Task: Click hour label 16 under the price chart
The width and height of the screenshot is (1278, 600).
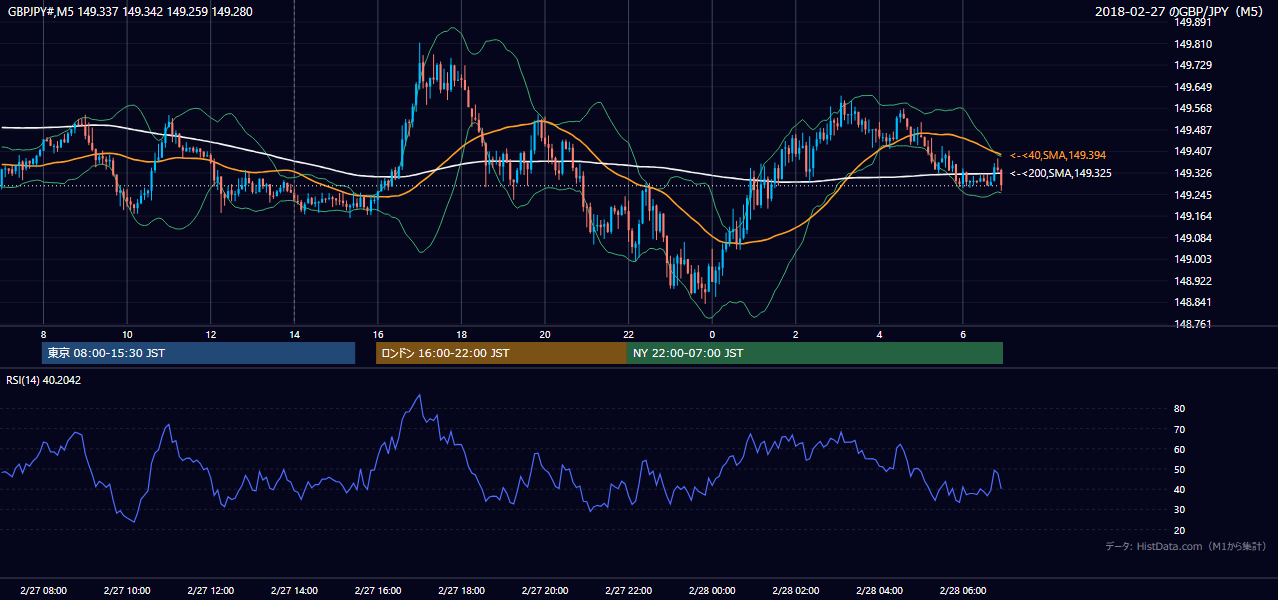Action: point(377,334)
